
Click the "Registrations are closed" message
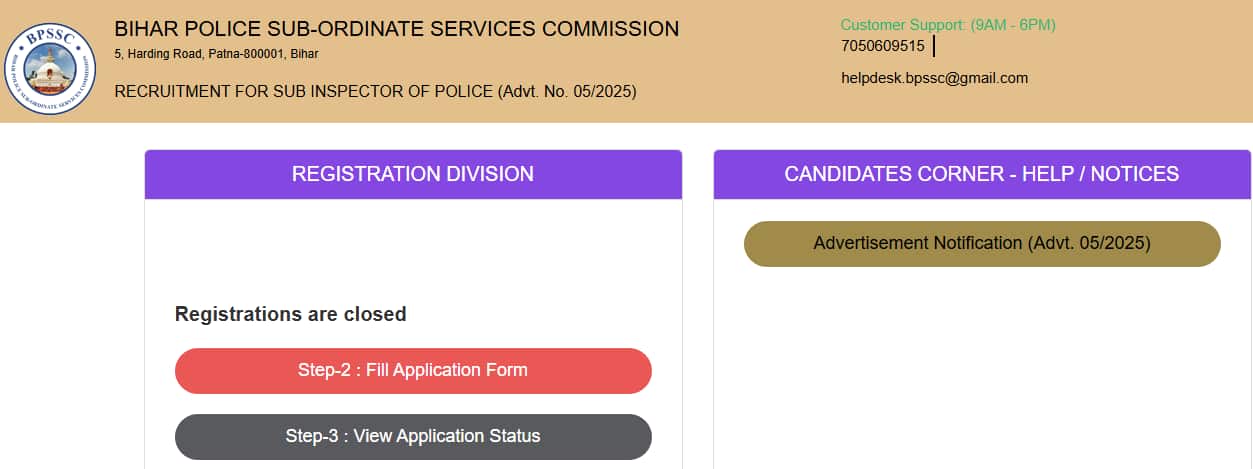pos(290,314)
